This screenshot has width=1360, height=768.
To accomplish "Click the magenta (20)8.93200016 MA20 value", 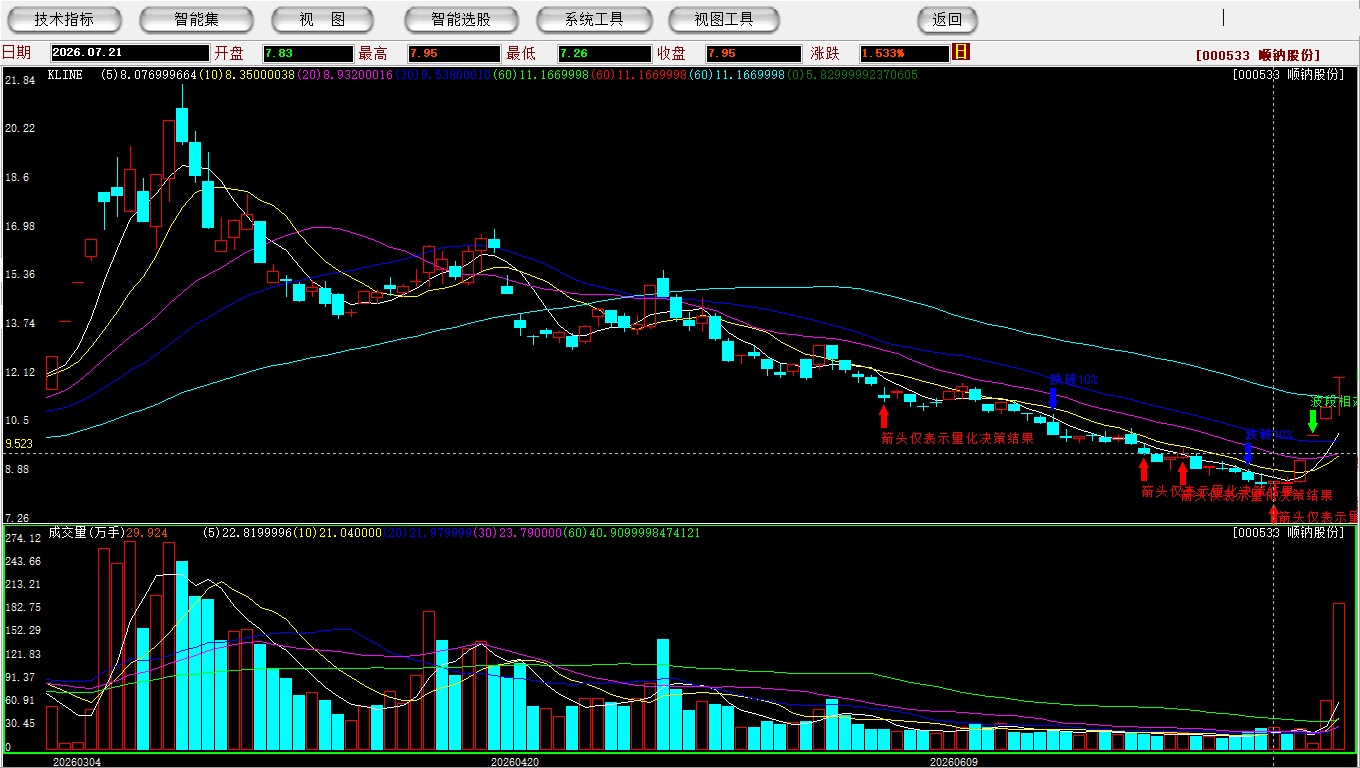I will (x=346, y=75).
